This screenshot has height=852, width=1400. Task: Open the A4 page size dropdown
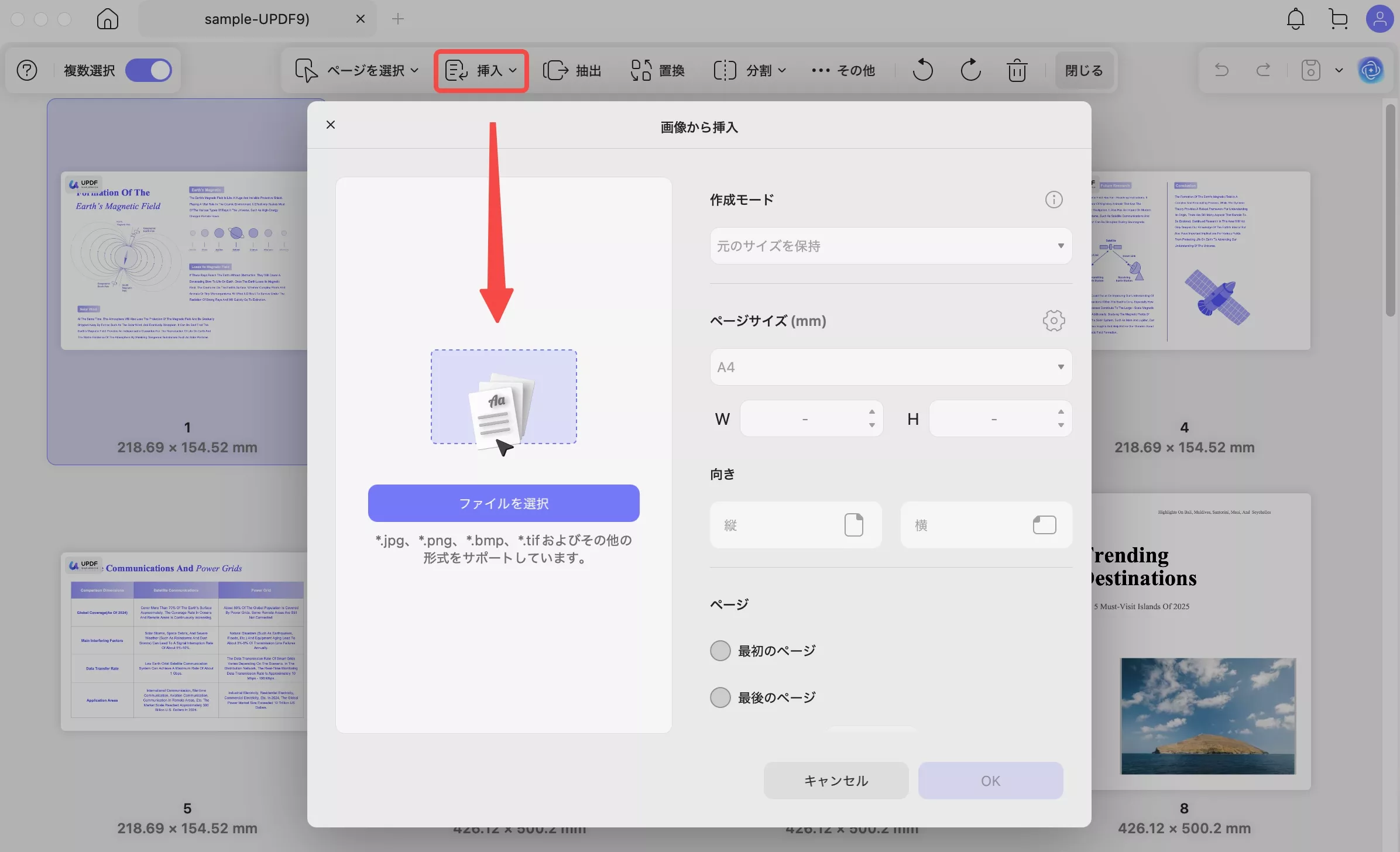click(x=890, y=367)
